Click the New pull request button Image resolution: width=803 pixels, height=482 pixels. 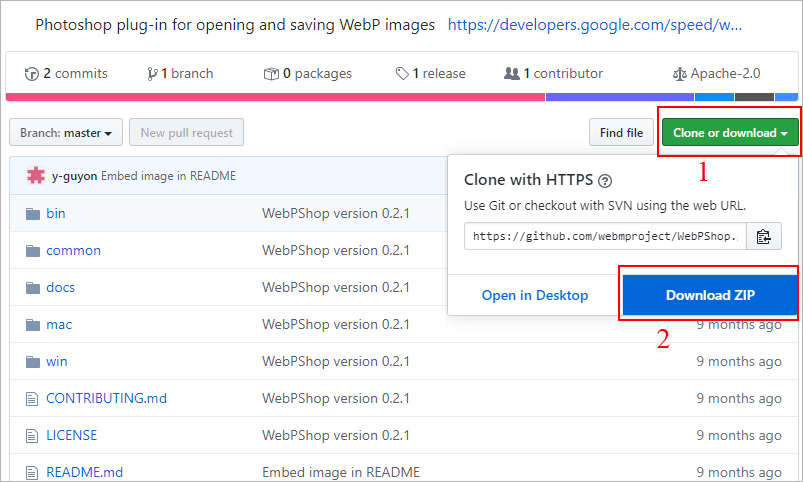click(186, 133)
